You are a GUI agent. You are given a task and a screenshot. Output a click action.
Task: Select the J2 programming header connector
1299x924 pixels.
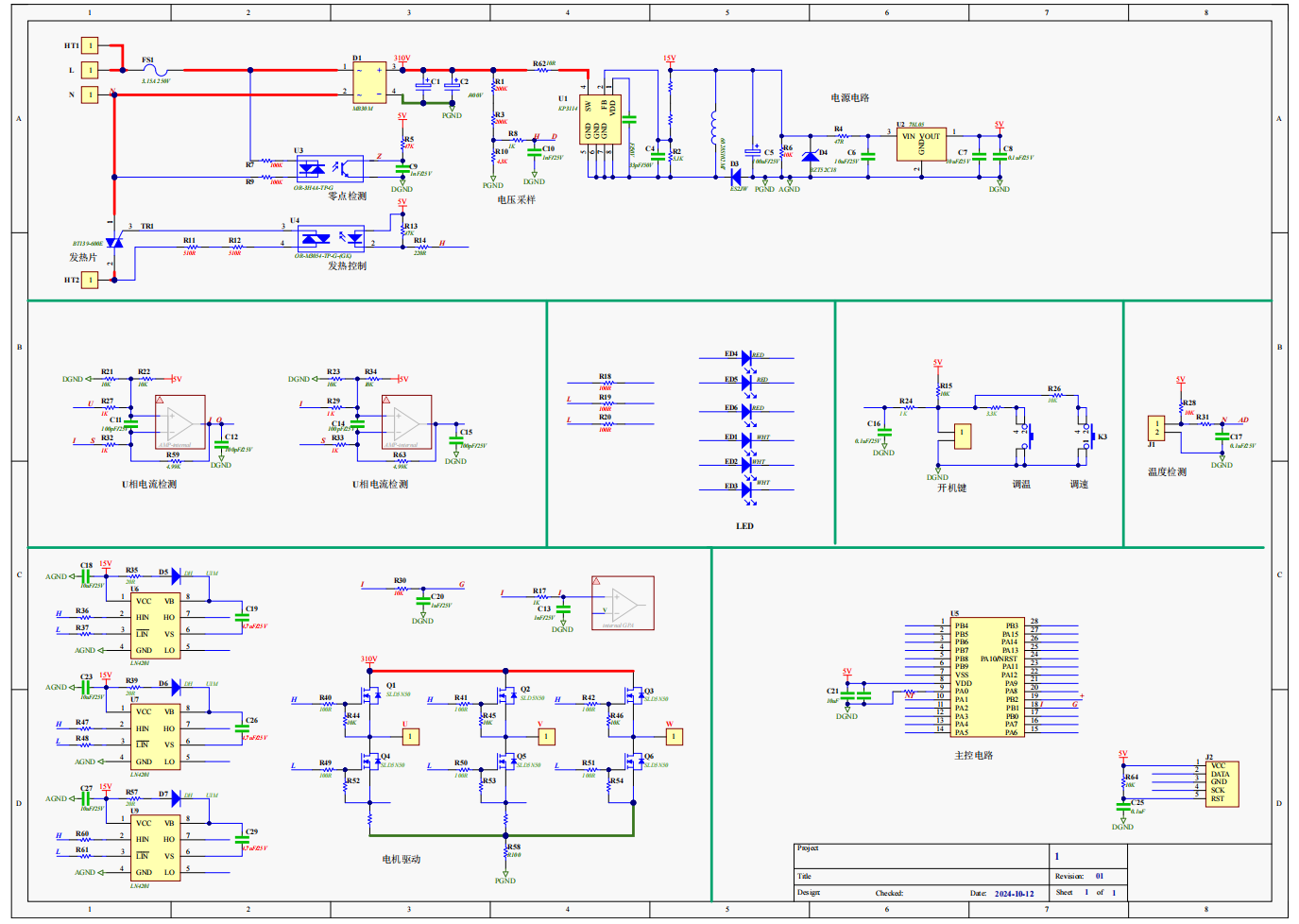[1222, 783]
